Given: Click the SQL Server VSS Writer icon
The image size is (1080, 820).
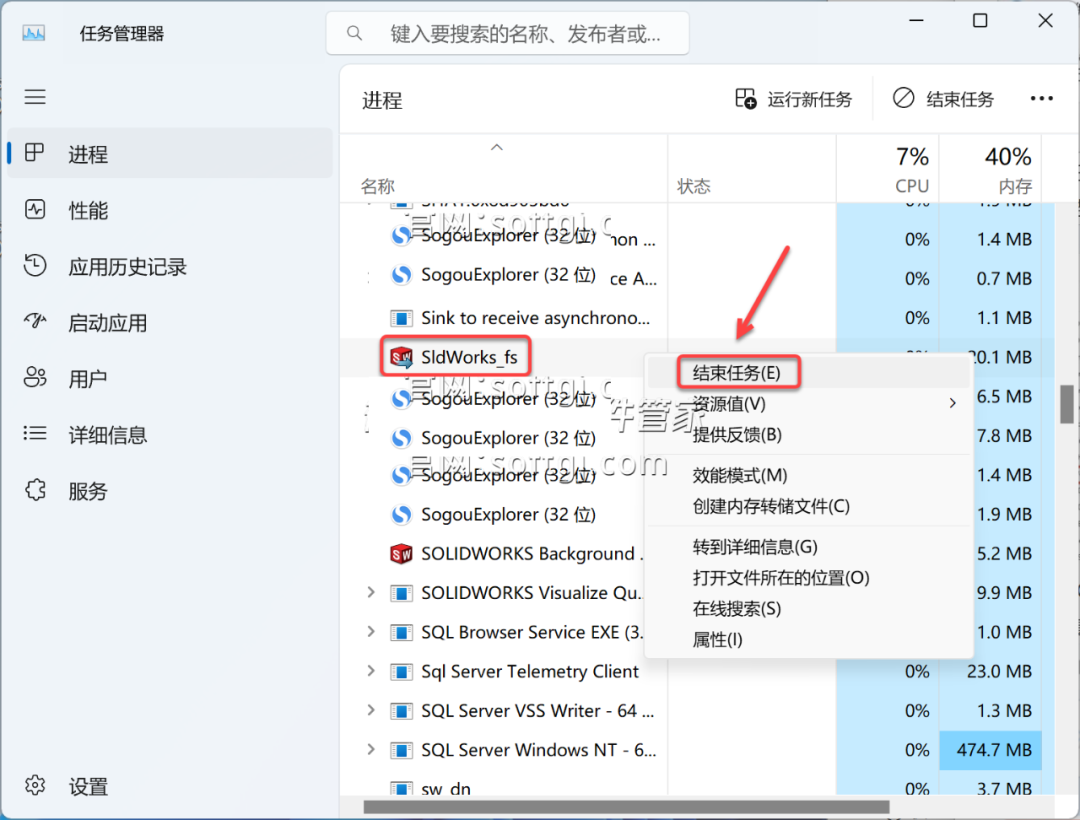Looking at the screenshot, I should click(x=401, y=711).
